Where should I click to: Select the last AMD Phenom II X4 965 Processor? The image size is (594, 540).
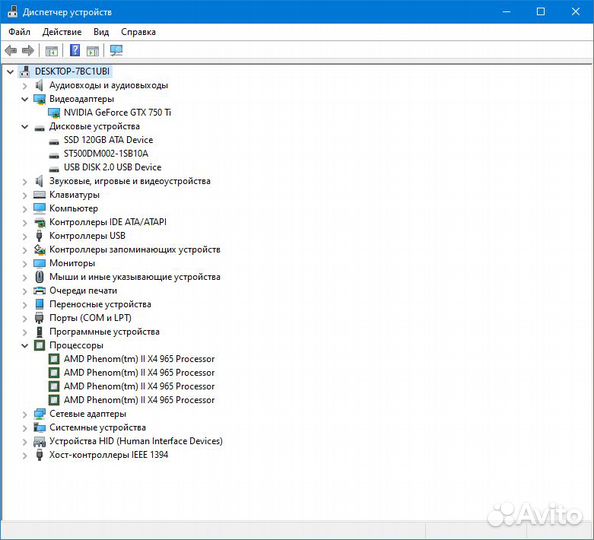pos(139,400)
